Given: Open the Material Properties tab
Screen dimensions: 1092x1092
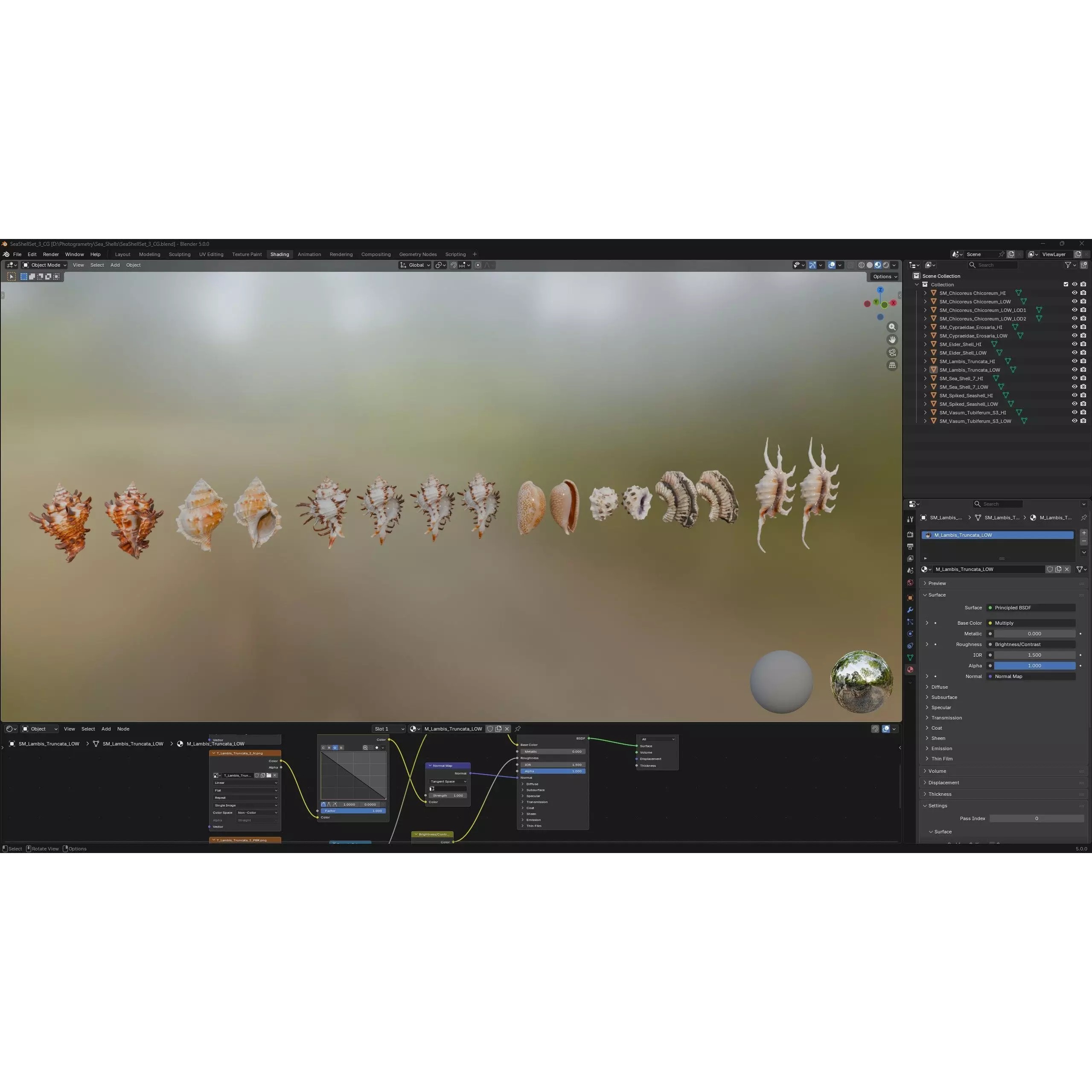Looking at the screenshot, I should 910,670.
